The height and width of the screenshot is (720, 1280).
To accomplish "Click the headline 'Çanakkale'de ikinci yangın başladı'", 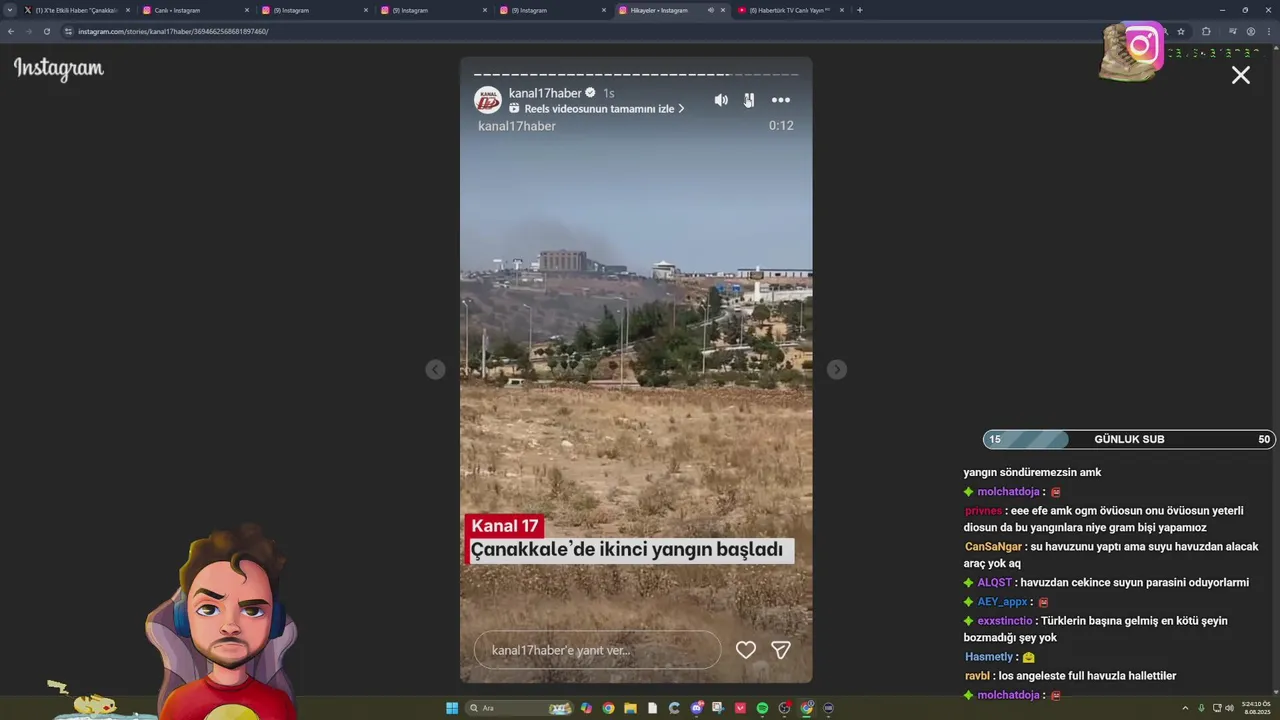I will click(x=627, y=550).
